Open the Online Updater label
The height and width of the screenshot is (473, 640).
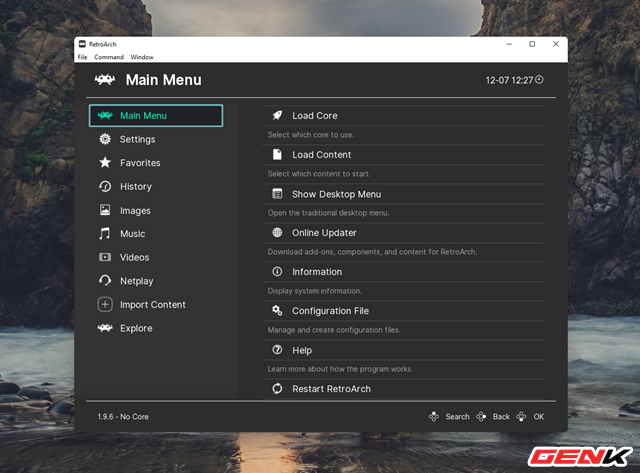point(324,233)
